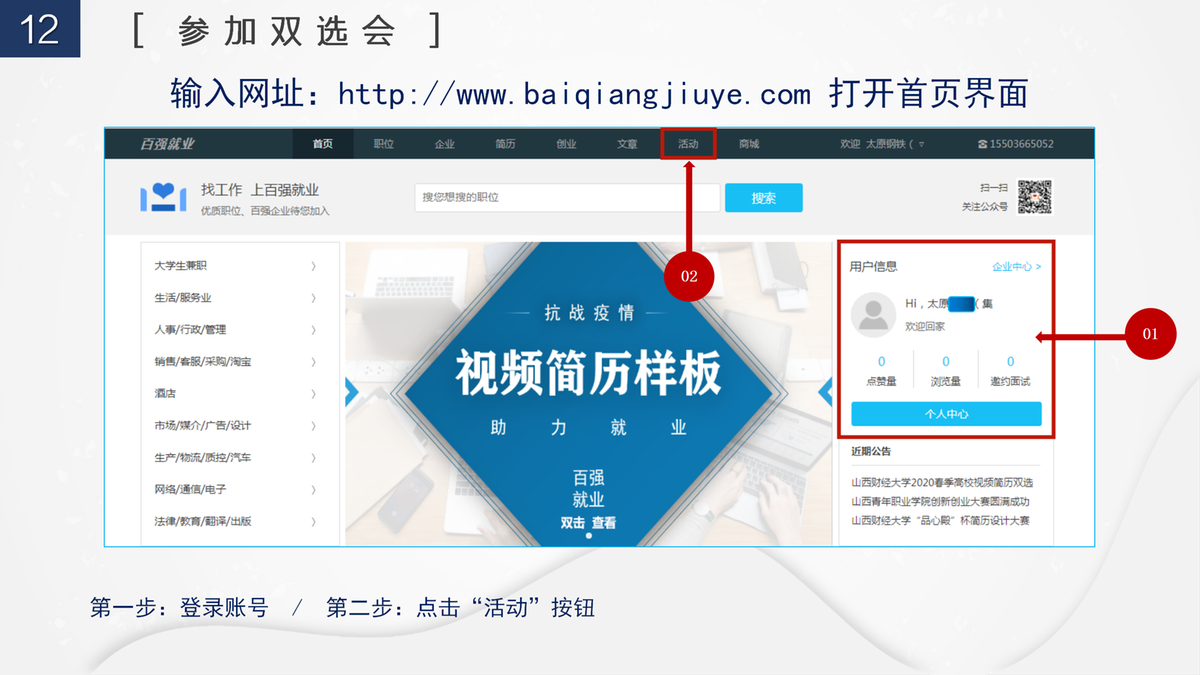Image resolution: width=1200 pixels, height=675 pixels.
Task: Open the 企业 navigation tab
Action: pos(445,144)
